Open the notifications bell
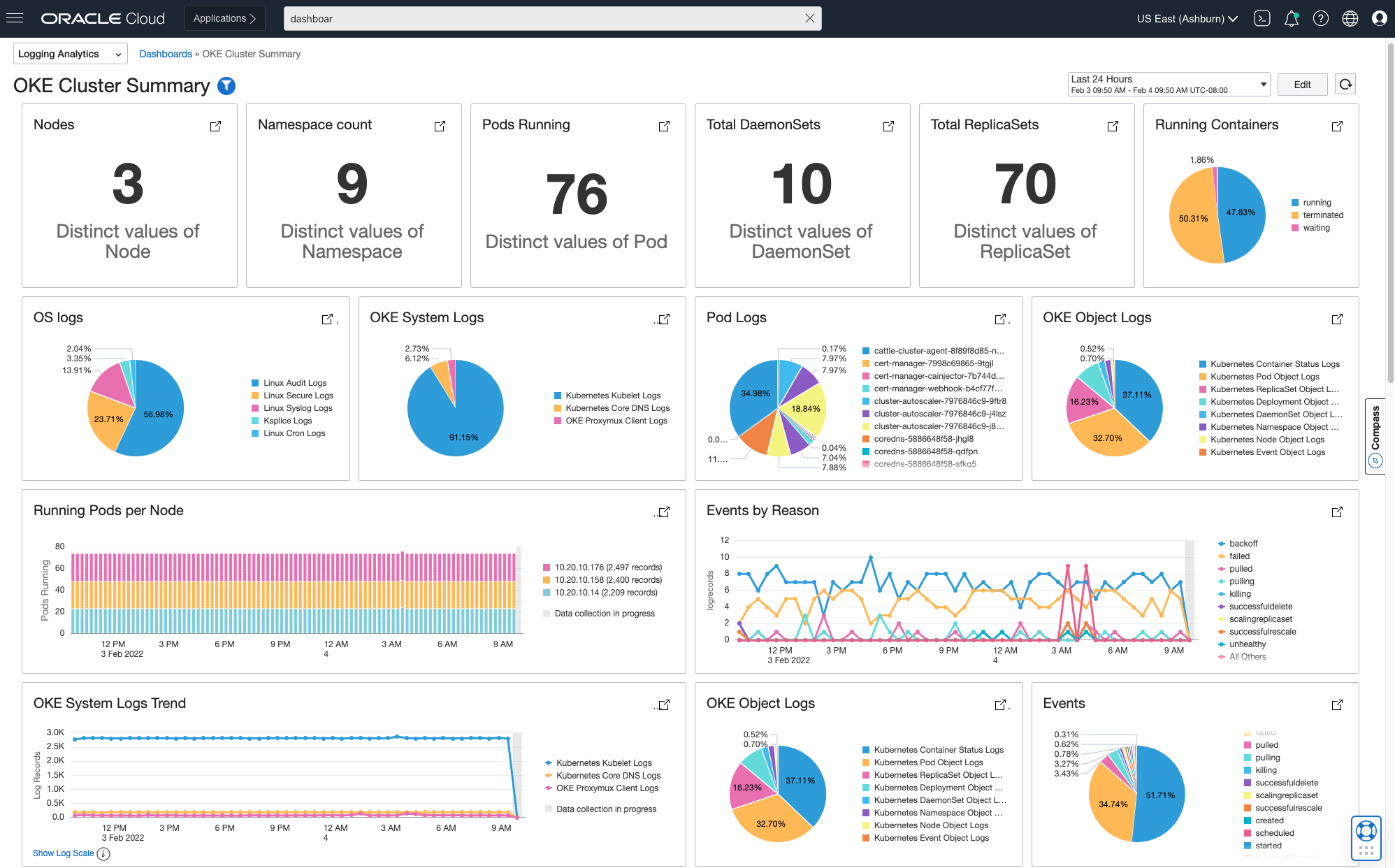The image size is (1395, 868). tap(1291, 19)
